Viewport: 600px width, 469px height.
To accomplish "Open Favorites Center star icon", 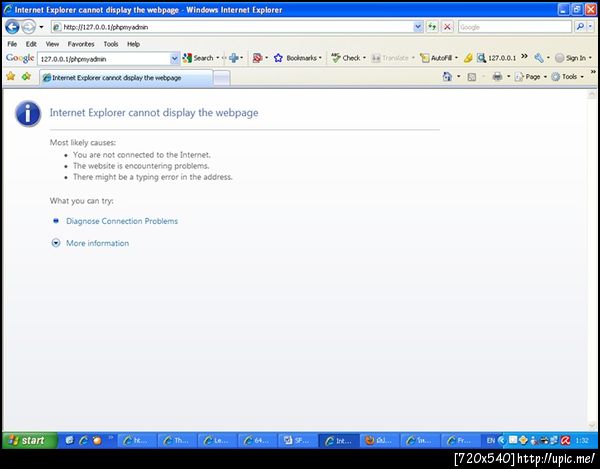I will point(11,76).
